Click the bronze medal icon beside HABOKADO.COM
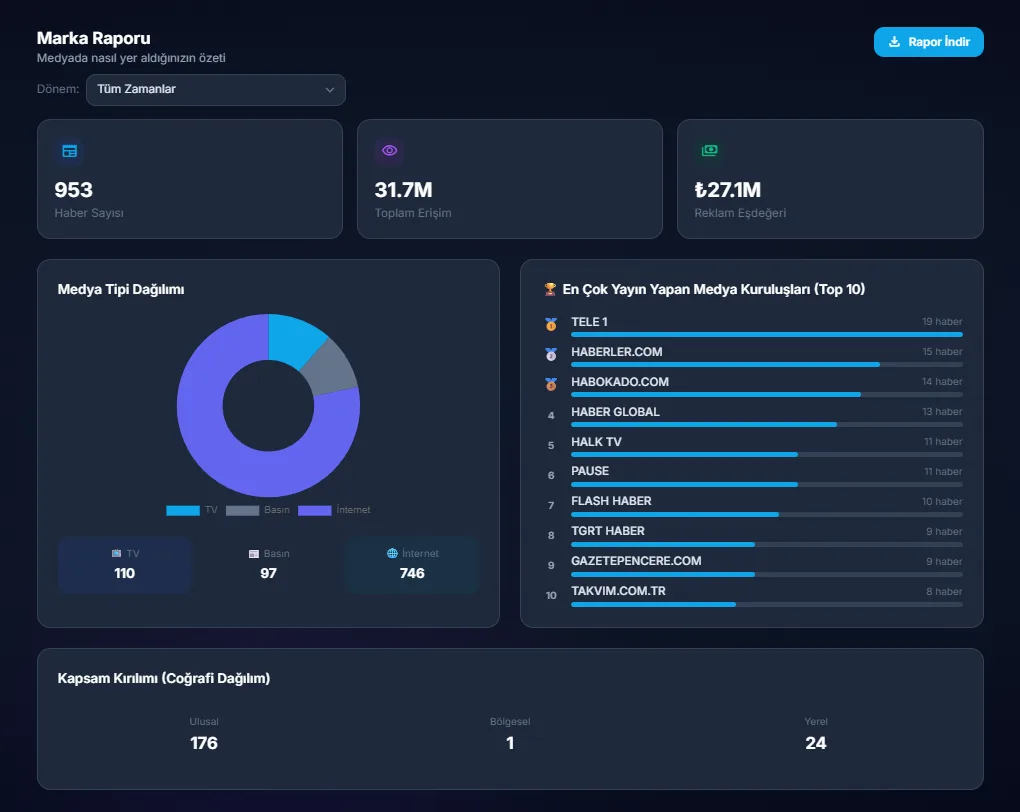1020x812 pixels. 551,384
